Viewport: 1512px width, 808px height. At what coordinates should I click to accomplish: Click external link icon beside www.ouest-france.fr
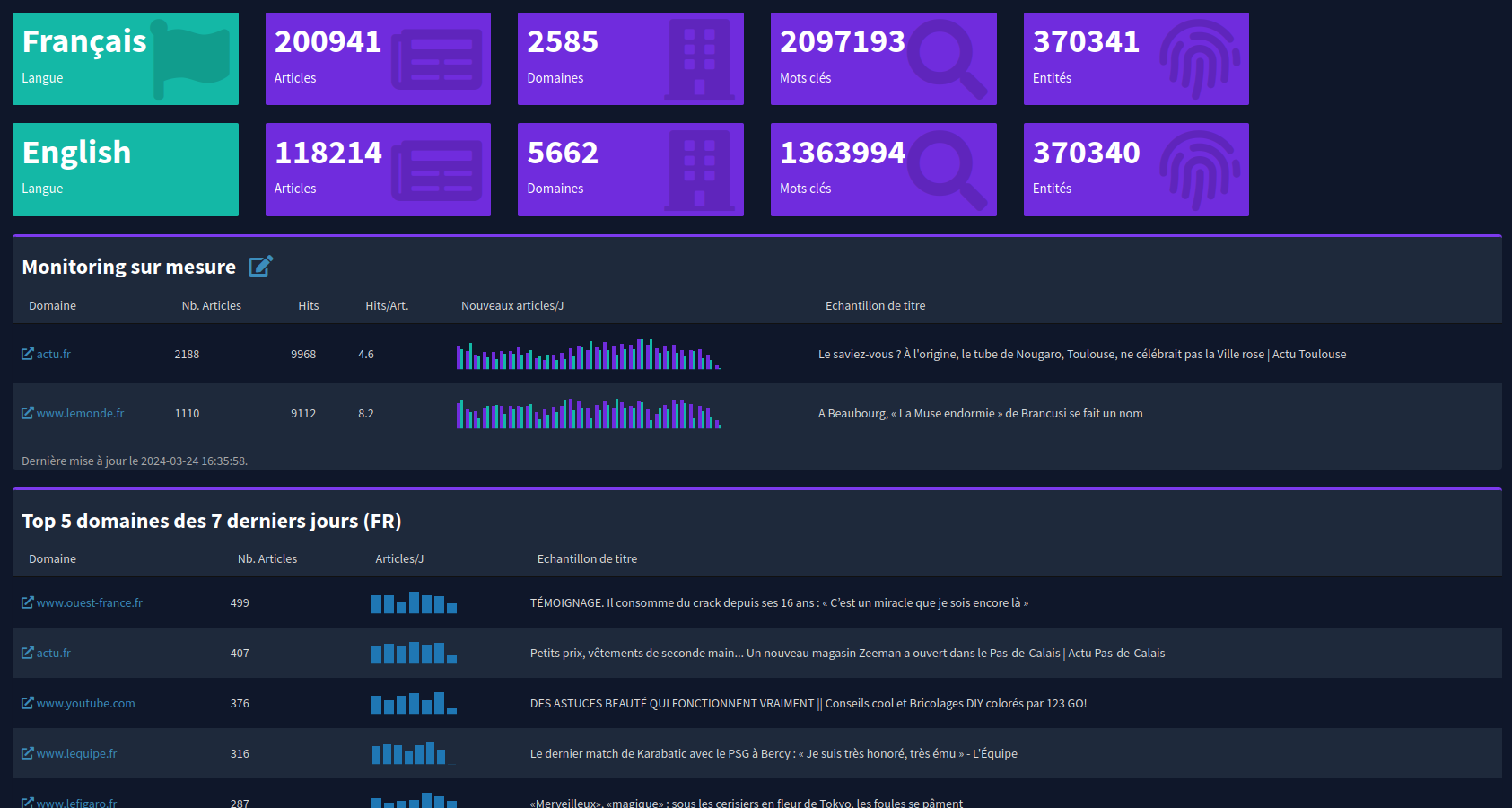point(28,602)
